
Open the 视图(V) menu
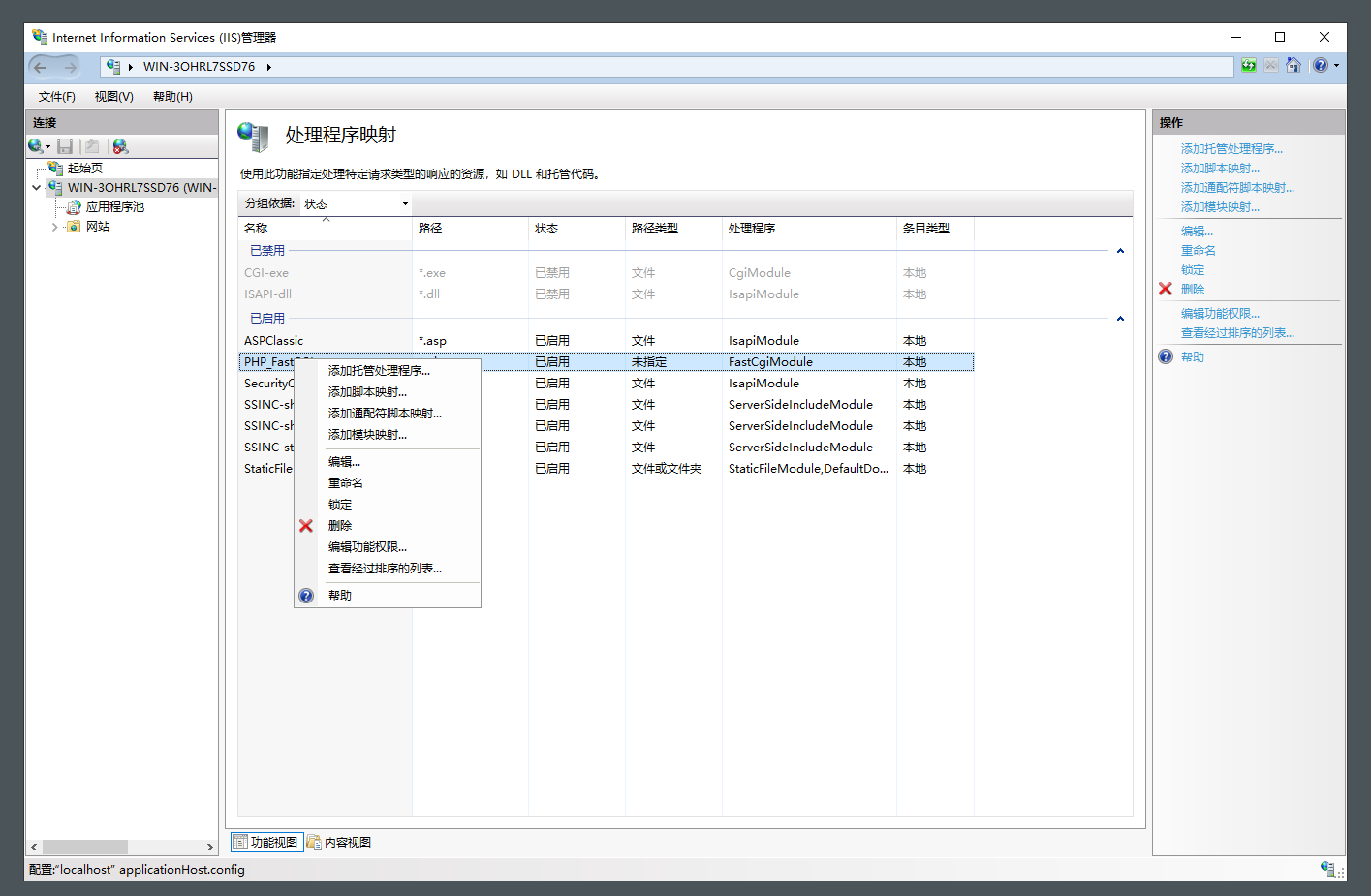[x=114, y=97]
